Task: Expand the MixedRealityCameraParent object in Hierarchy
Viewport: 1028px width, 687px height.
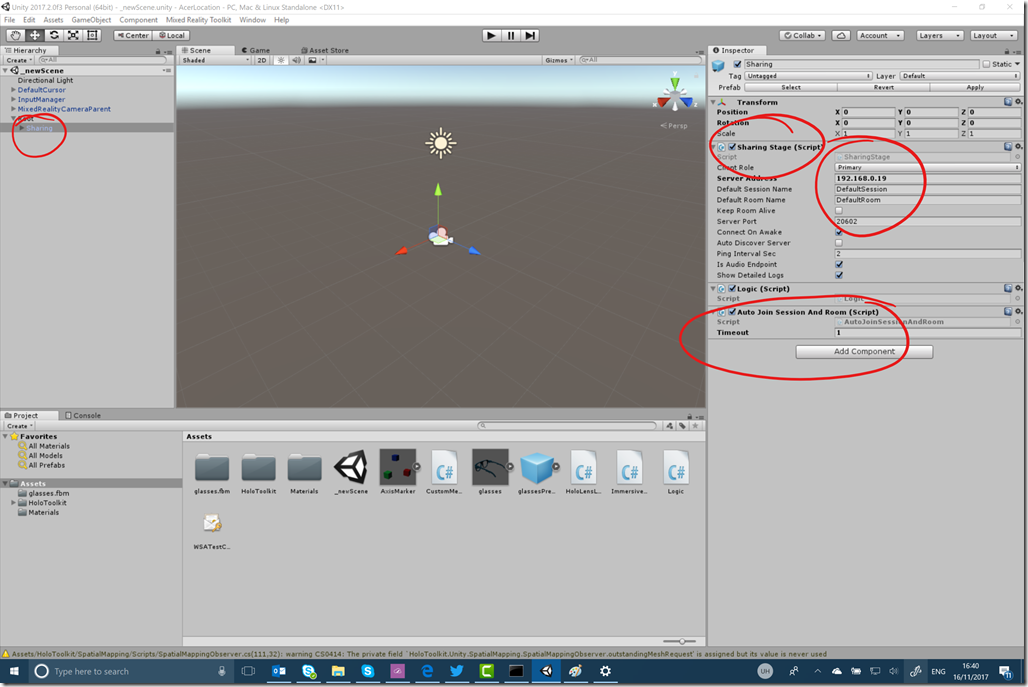Action: tap(13, 109)
